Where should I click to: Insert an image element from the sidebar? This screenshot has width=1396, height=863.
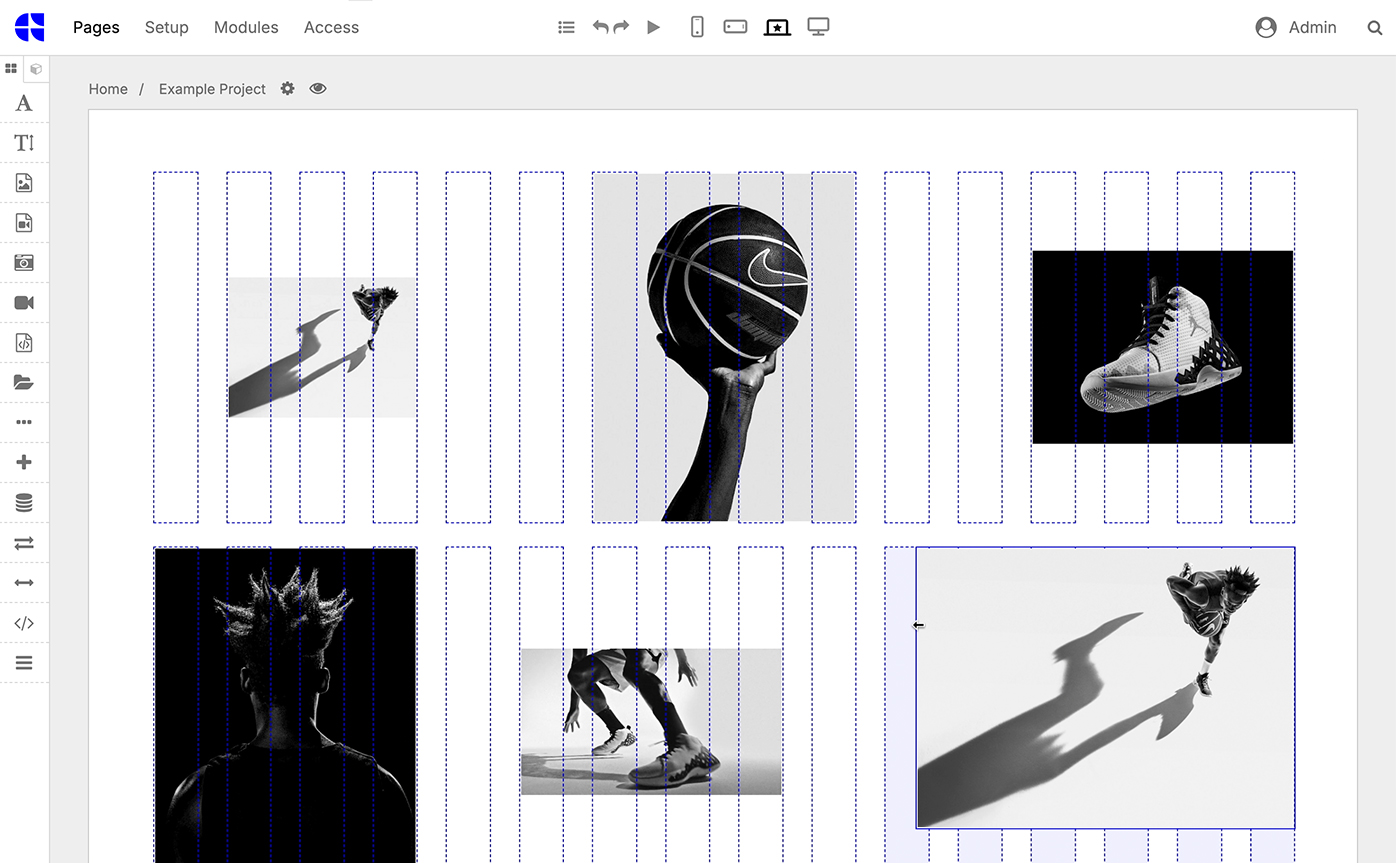(24, 183)
